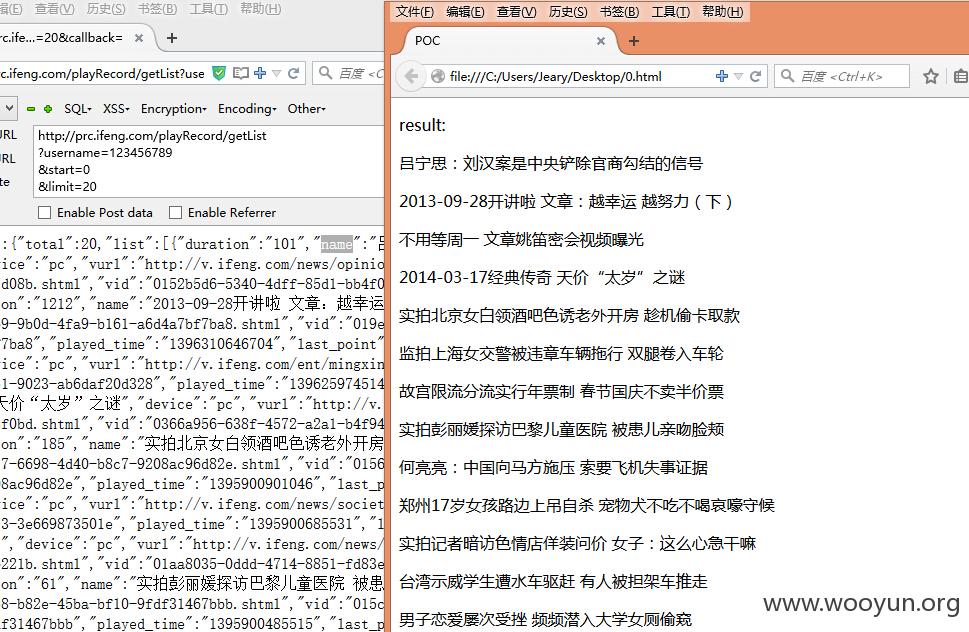Viewport: 969px width, 632px height.
Task: Click HackBar green plus icon
Action: tap(48, 109)
